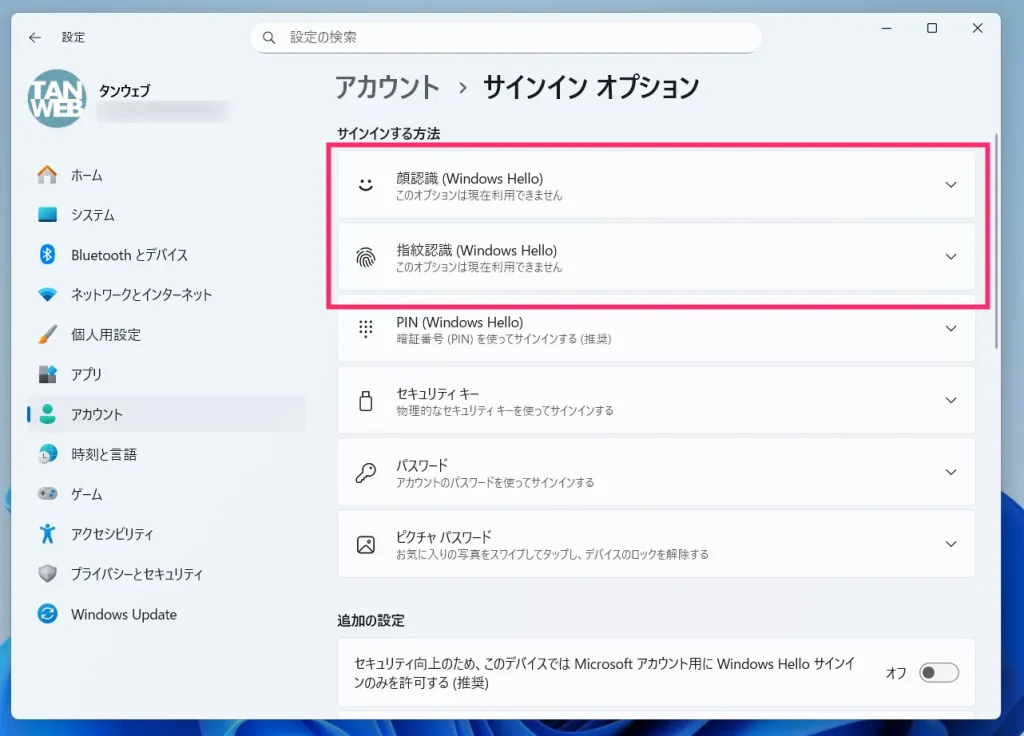The image size is (1024, 736).
Task: Click the Bluetooth icon in sidebar
Action: [x=47, y=255]
